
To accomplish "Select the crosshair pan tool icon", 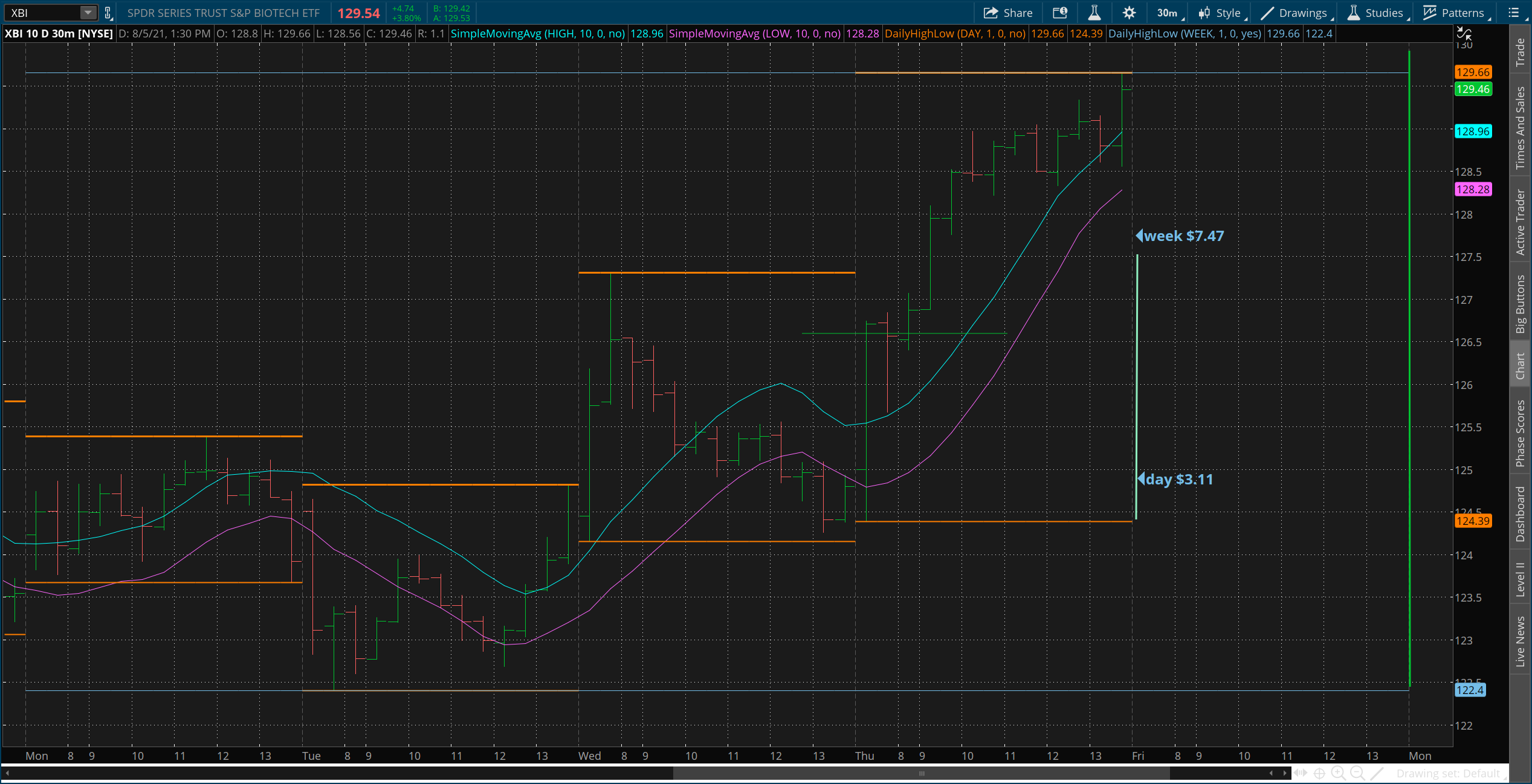I will 1319,773.
